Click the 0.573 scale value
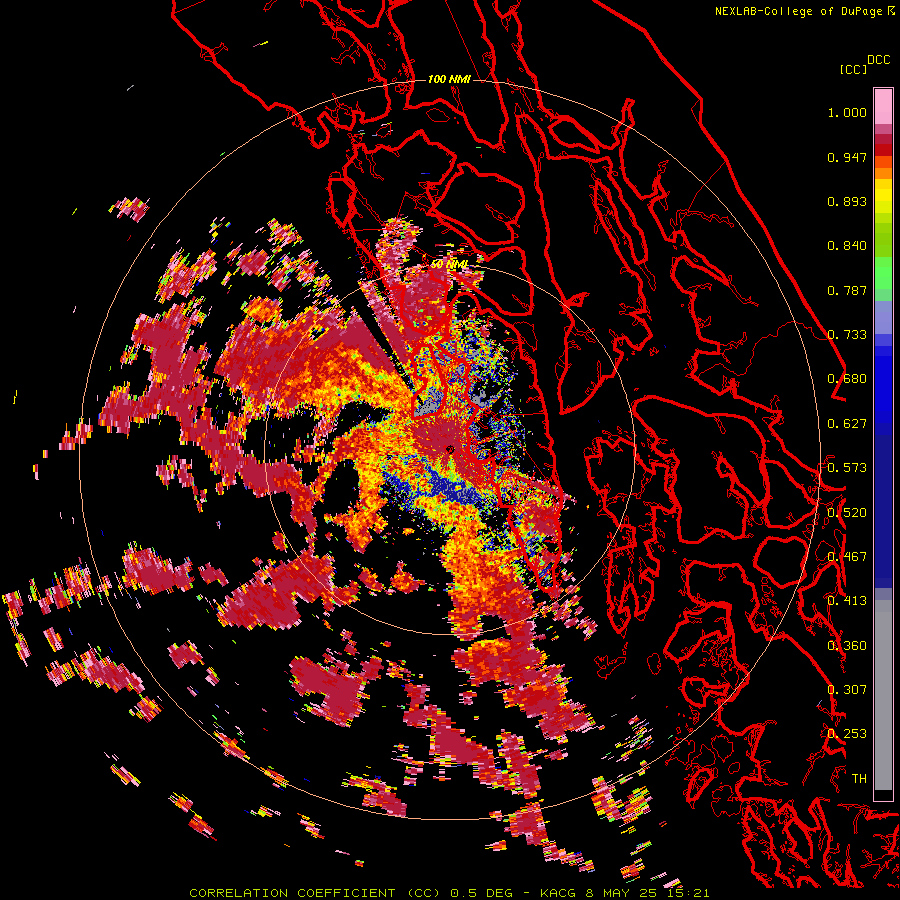This screenshot has width=900, height=900. [x=847, y=468]
